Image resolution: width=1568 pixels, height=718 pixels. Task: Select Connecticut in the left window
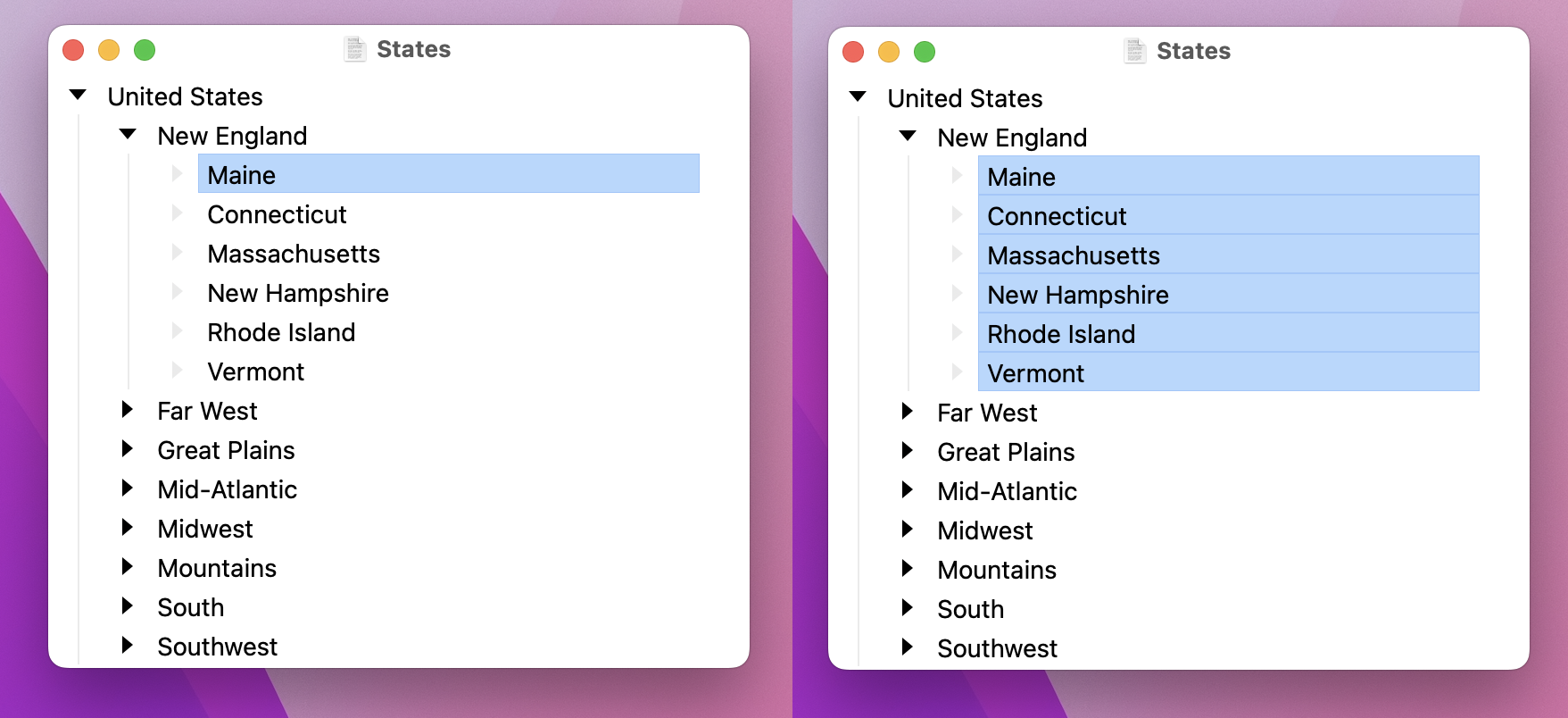pyautogui.click(x=277, y=214)
